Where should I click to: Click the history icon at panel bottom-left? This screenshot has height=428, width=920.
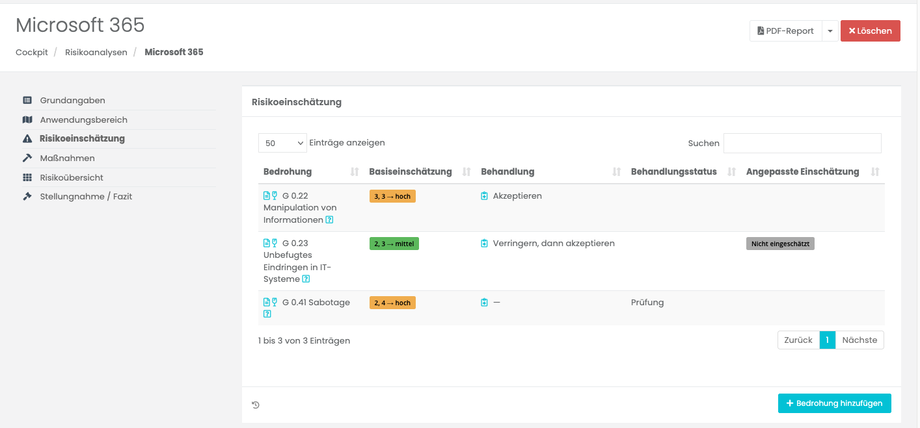coord(256,405)
